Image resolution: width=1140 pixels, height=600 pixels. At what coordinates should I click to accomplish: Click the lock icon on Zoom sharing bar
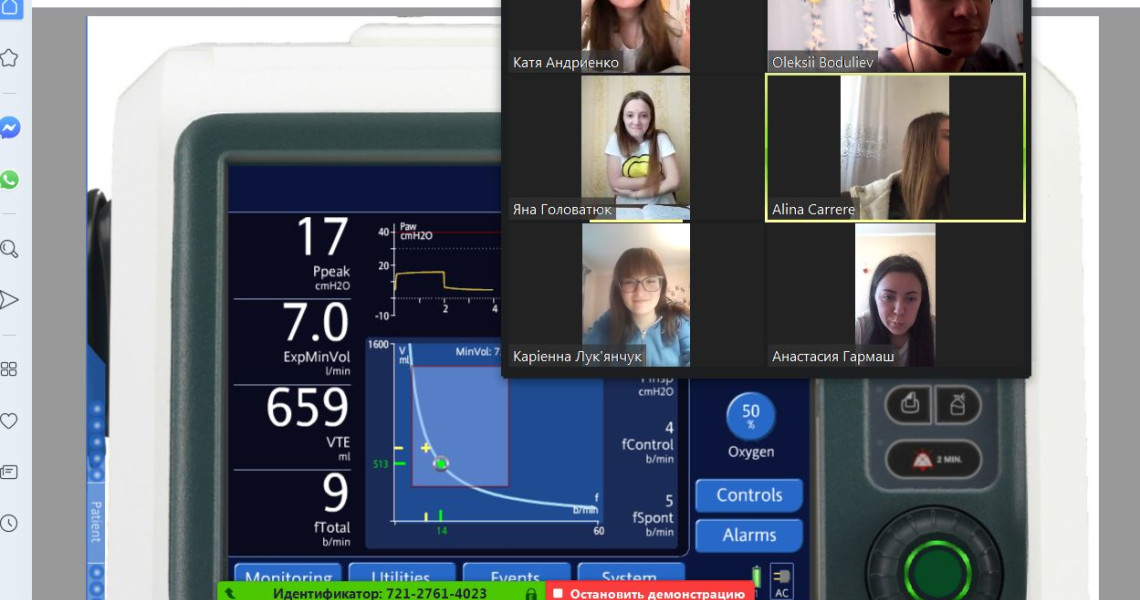(x=531, y=594)
